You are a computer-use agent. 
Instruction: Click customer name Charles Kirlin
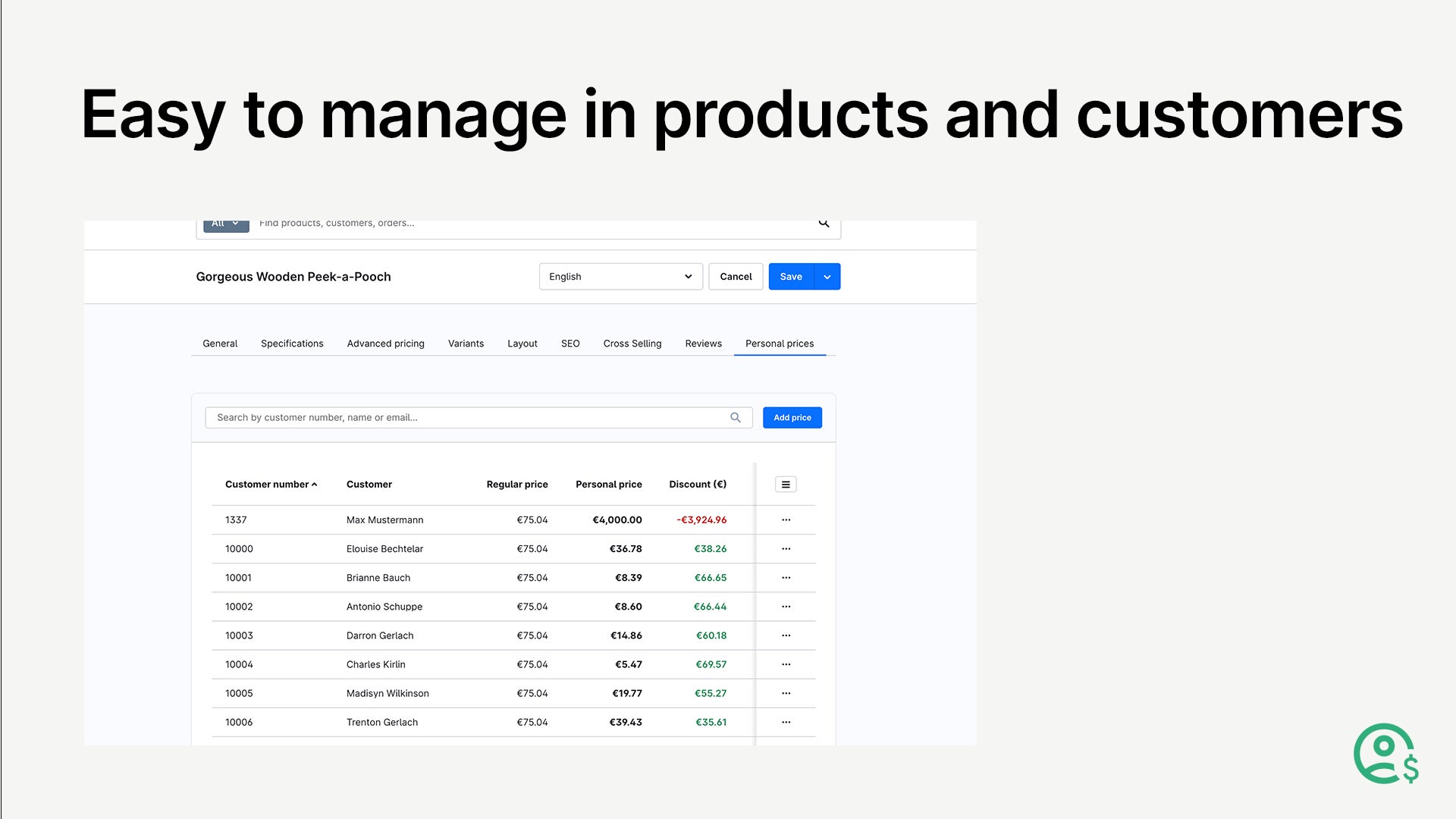click(x=376, y=664)
